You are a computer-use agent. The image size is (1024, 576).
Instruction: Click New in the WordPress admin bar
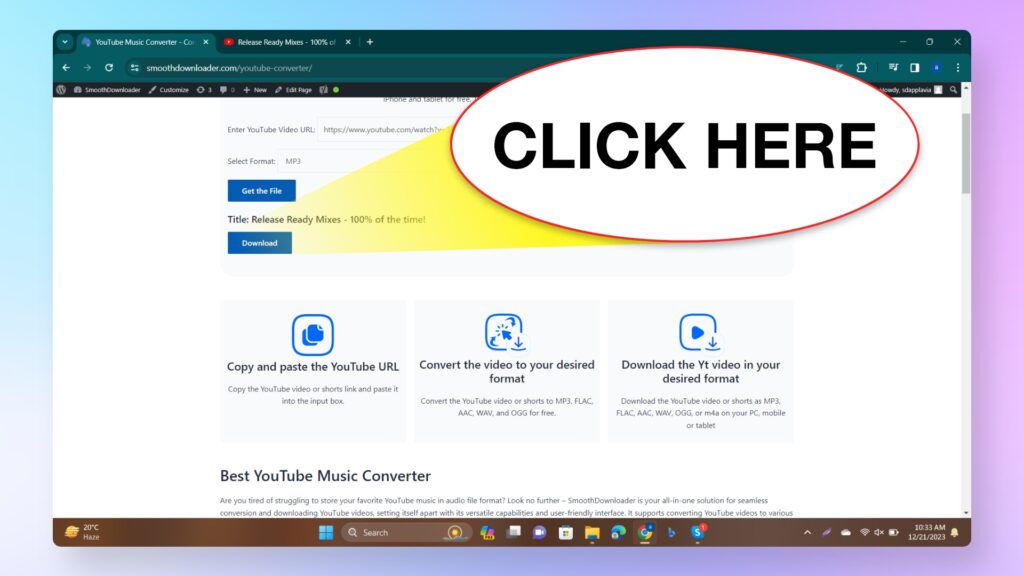pos(255,90)
